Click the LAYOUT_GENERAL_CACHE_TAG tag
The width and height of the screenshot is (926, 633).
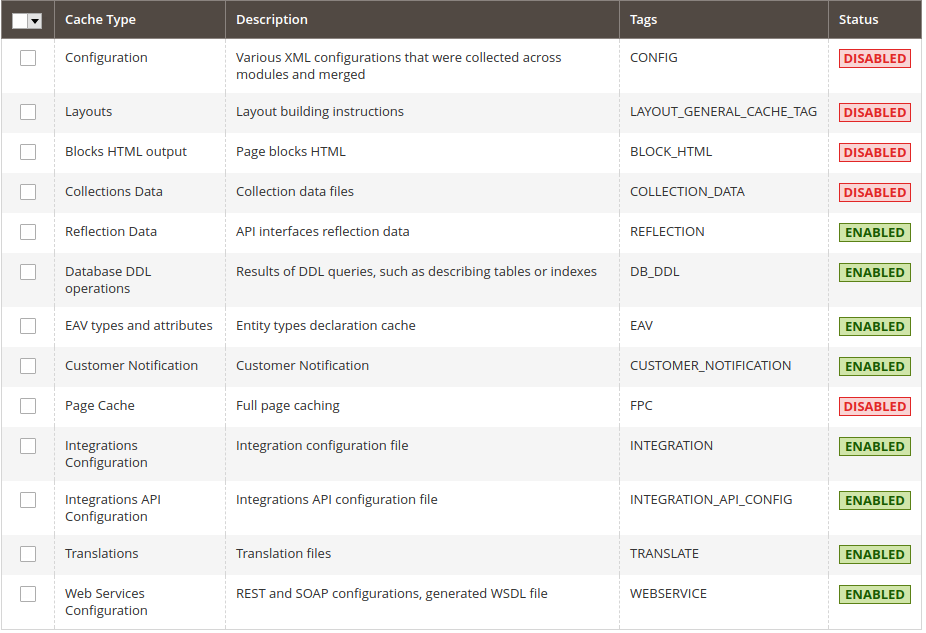(723, 112)
